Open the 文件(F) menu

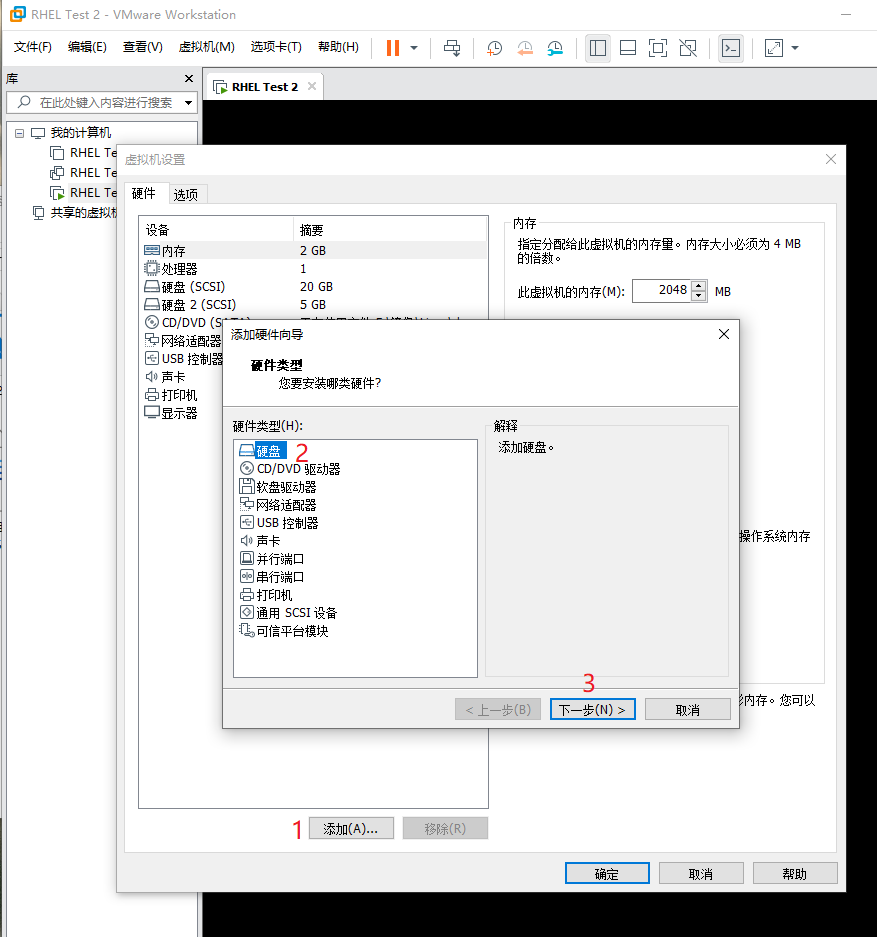click(32, 47)
